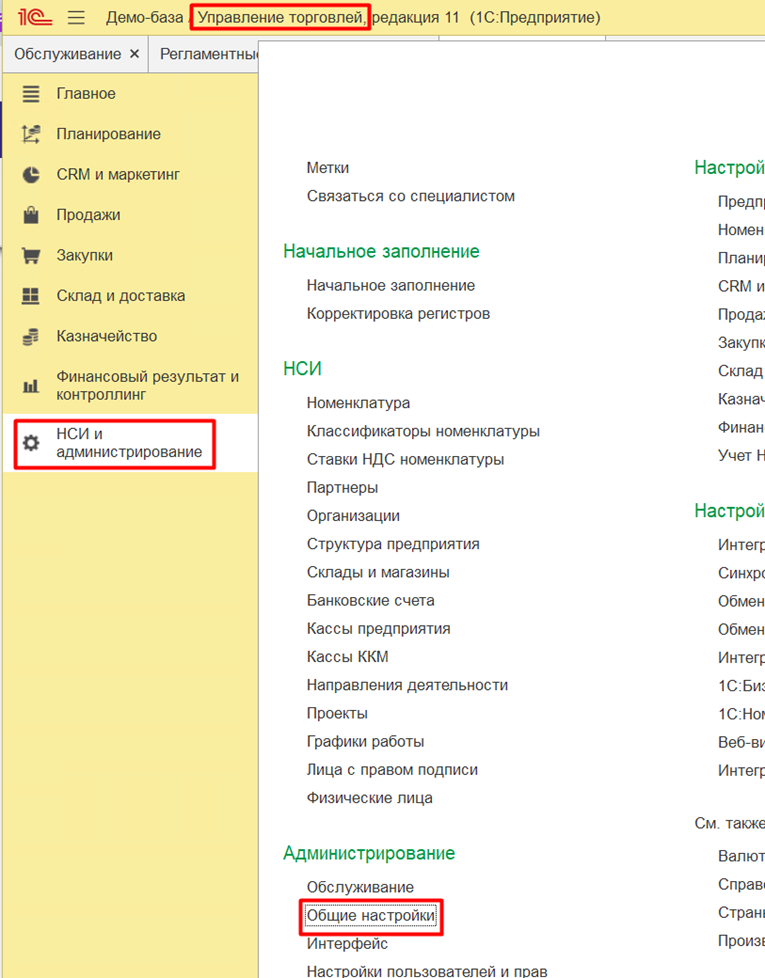765x978 pixels.
Task: Select НСИ и администрирование section
Action: pyautogui.click(x=129, y=443)
